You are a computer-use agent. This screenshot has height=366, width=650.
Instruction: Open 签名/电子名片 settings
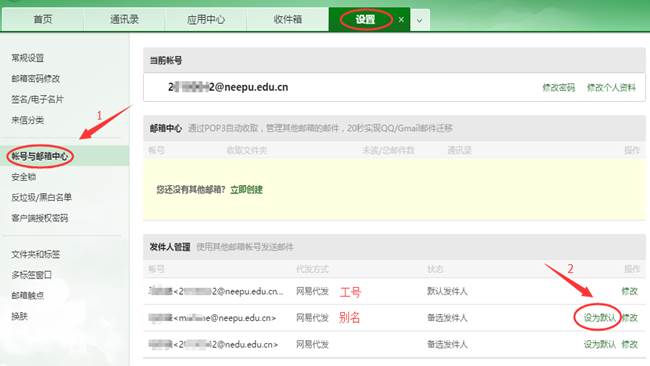click(37, 99)
